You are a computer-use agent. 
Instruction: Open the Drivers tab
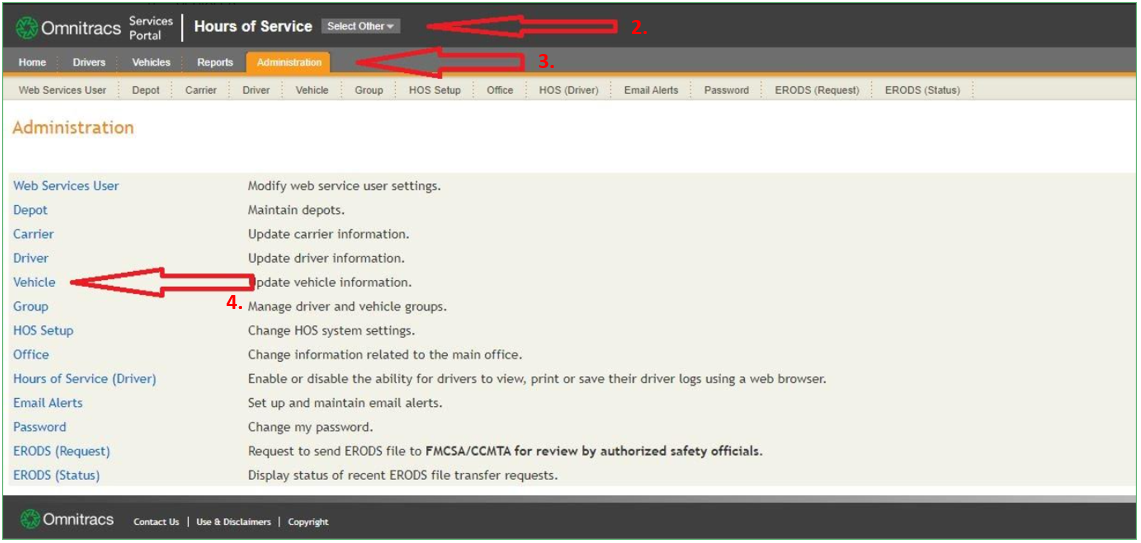point(89,63)
